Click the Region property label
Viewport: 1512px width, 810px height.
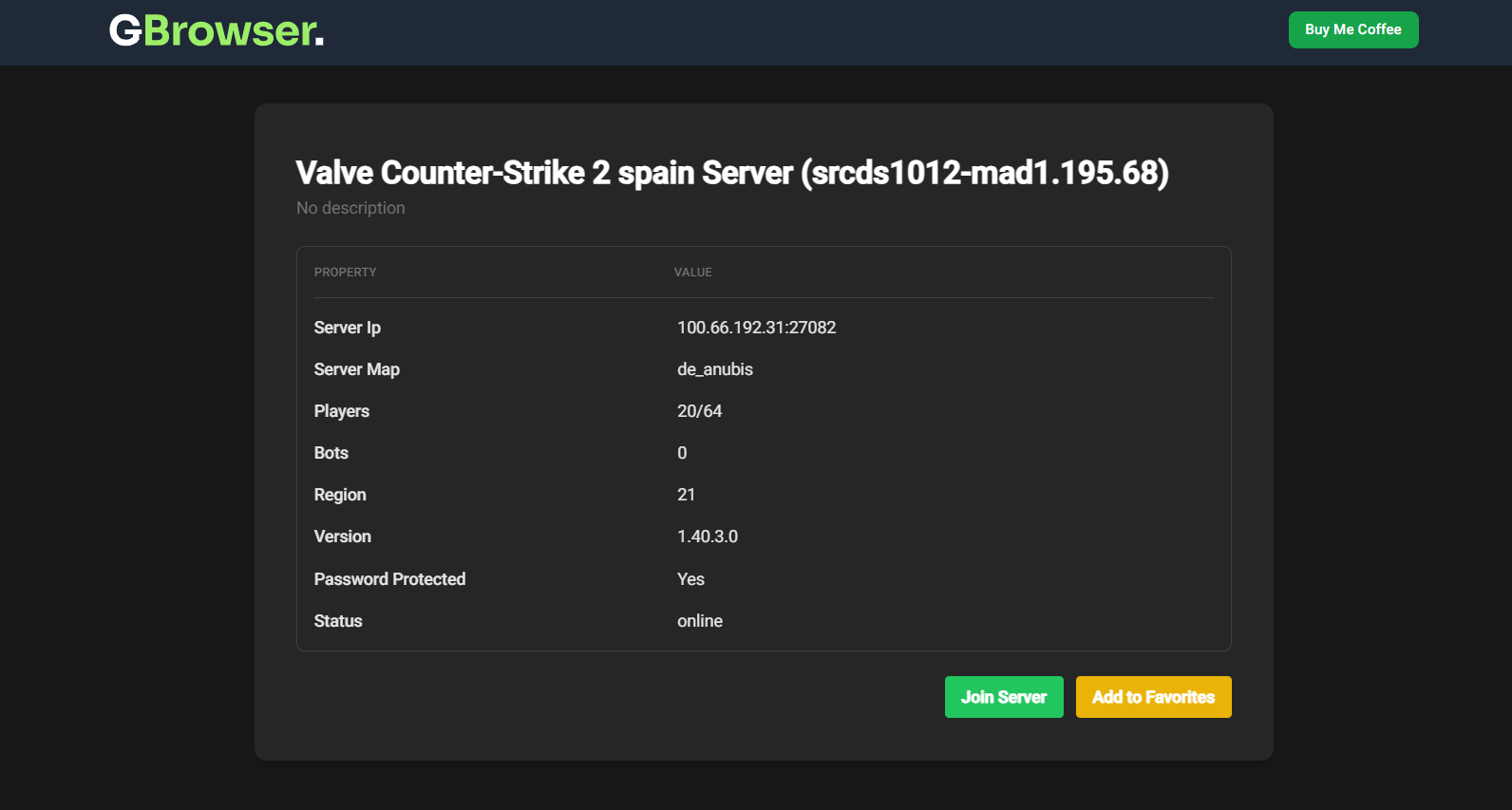coord(340,495)
